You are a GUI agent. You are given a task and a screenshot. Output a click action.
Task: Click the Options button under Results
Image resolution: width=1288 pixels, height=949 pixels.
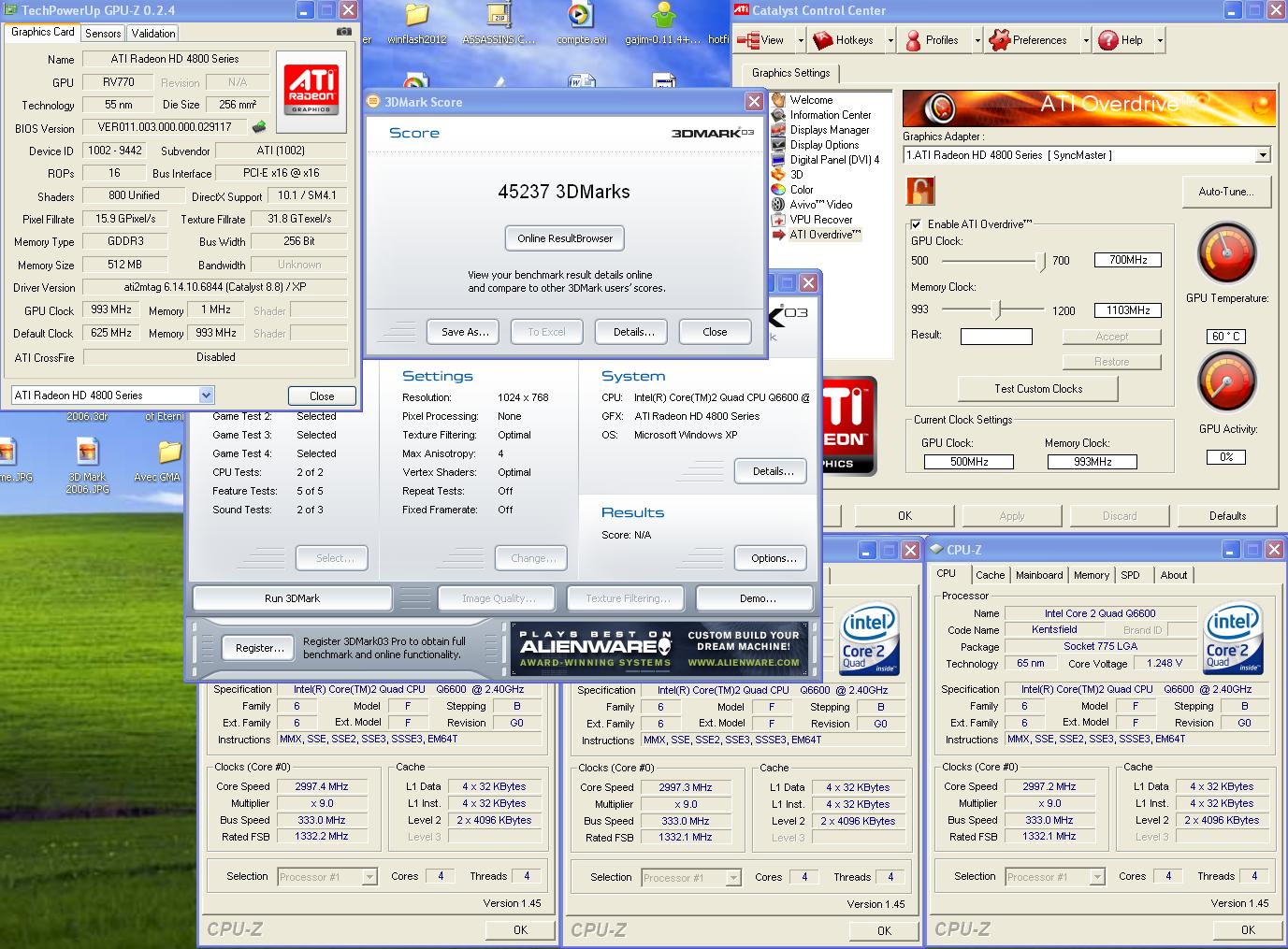click(x=774, y=558)
